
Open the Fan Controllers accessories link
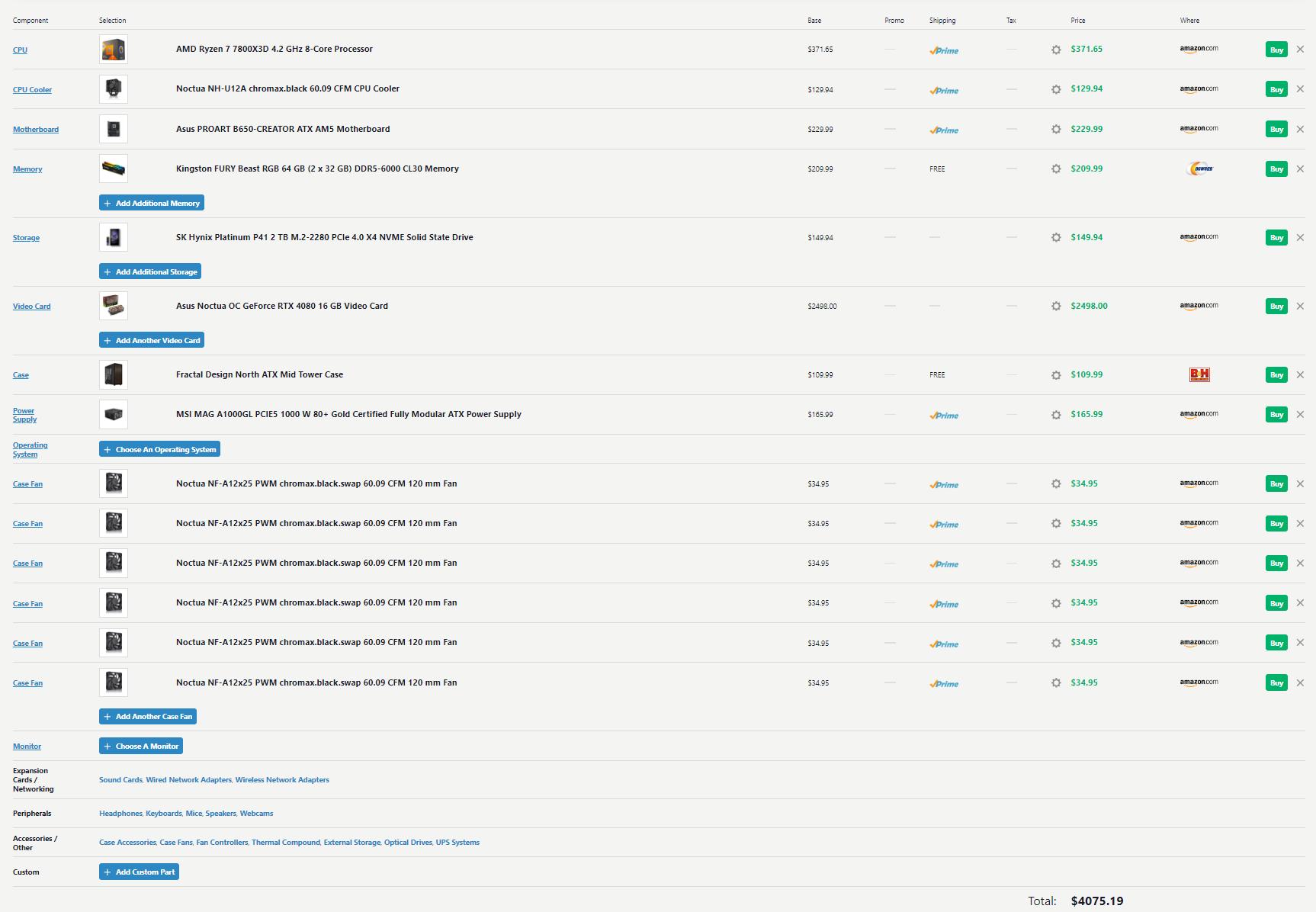coord(222,843)
